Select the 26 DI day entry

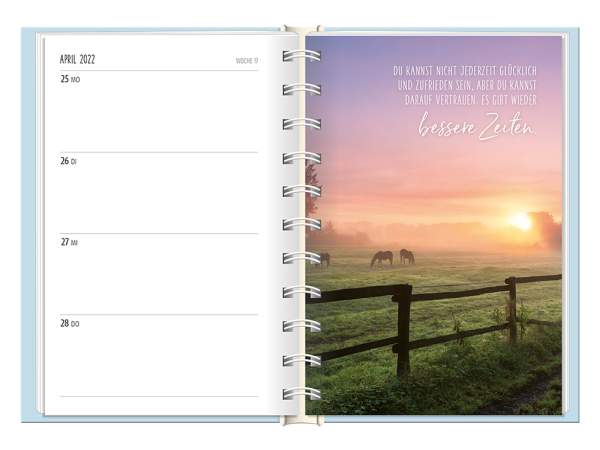point(68,161)
